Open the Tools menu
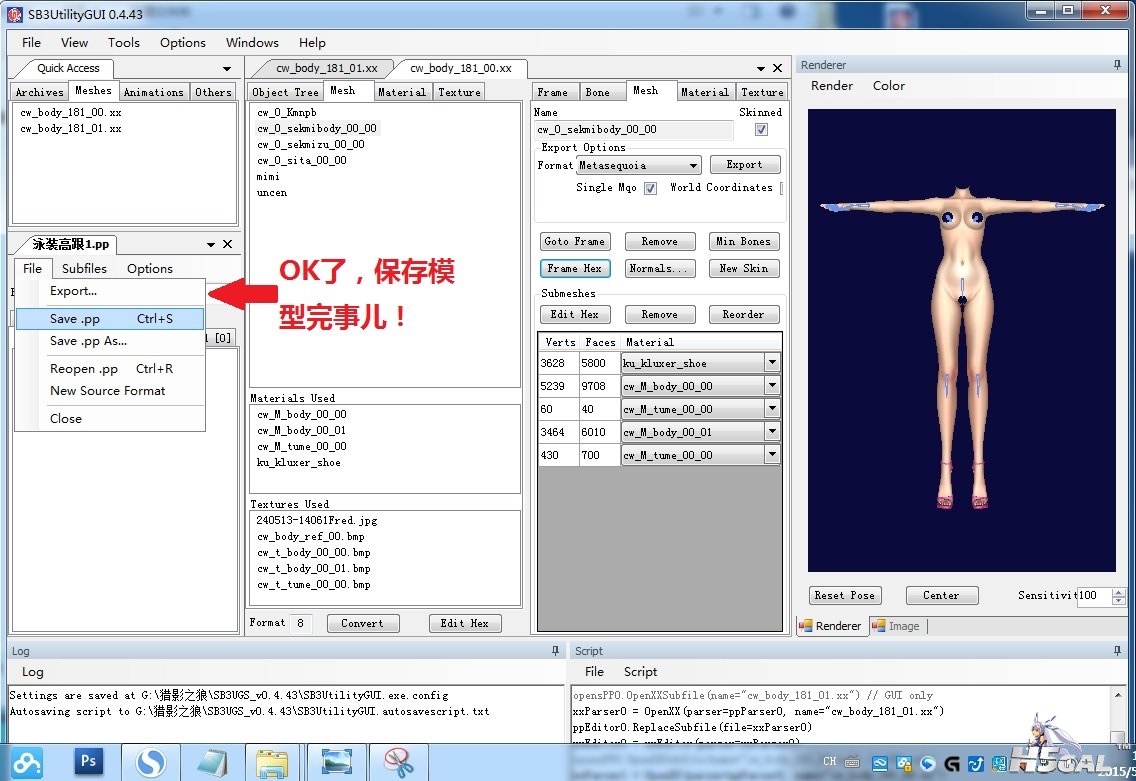 coord(124,43)
